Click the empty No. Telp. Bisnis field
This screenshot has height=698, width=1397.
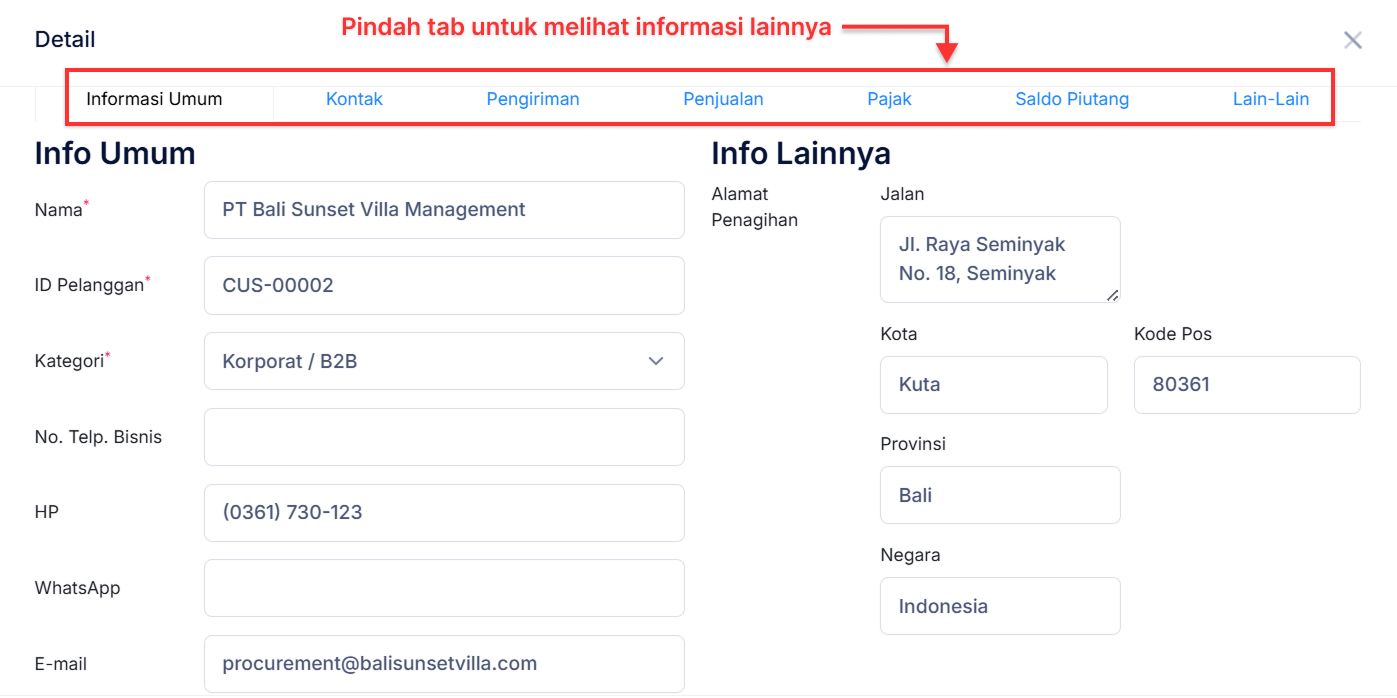[444, 437]
